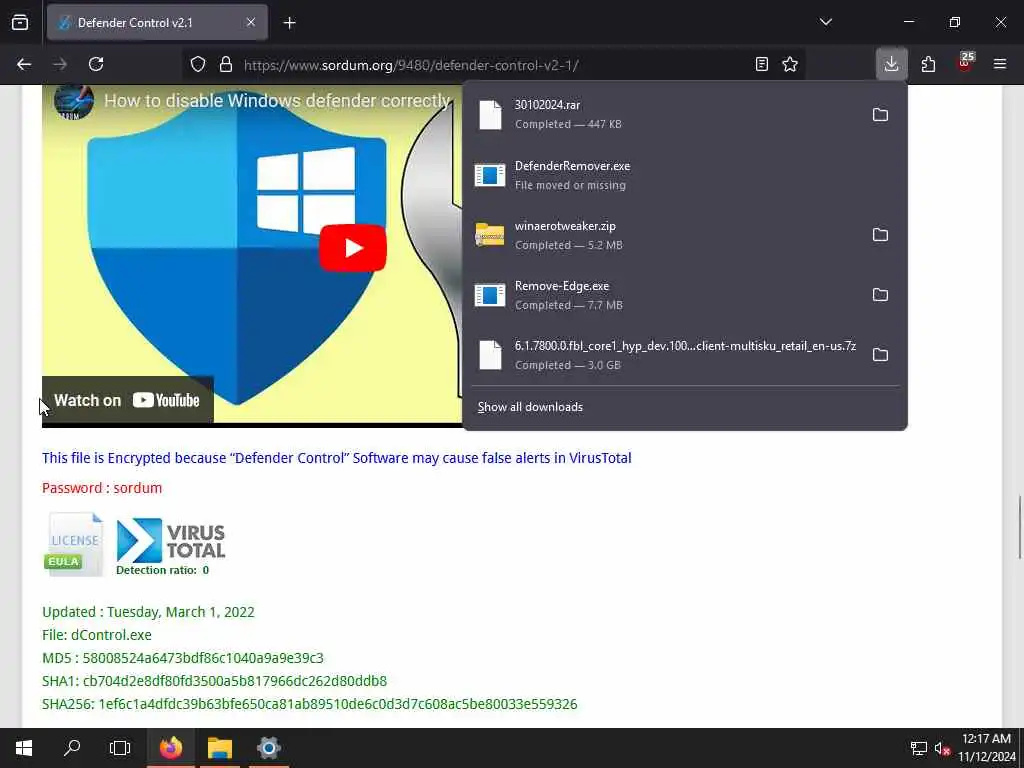Click the site padlock security icon
The width and height of the screenshot is (1024, 768).
pyautogui.click(x=226, y=64)
